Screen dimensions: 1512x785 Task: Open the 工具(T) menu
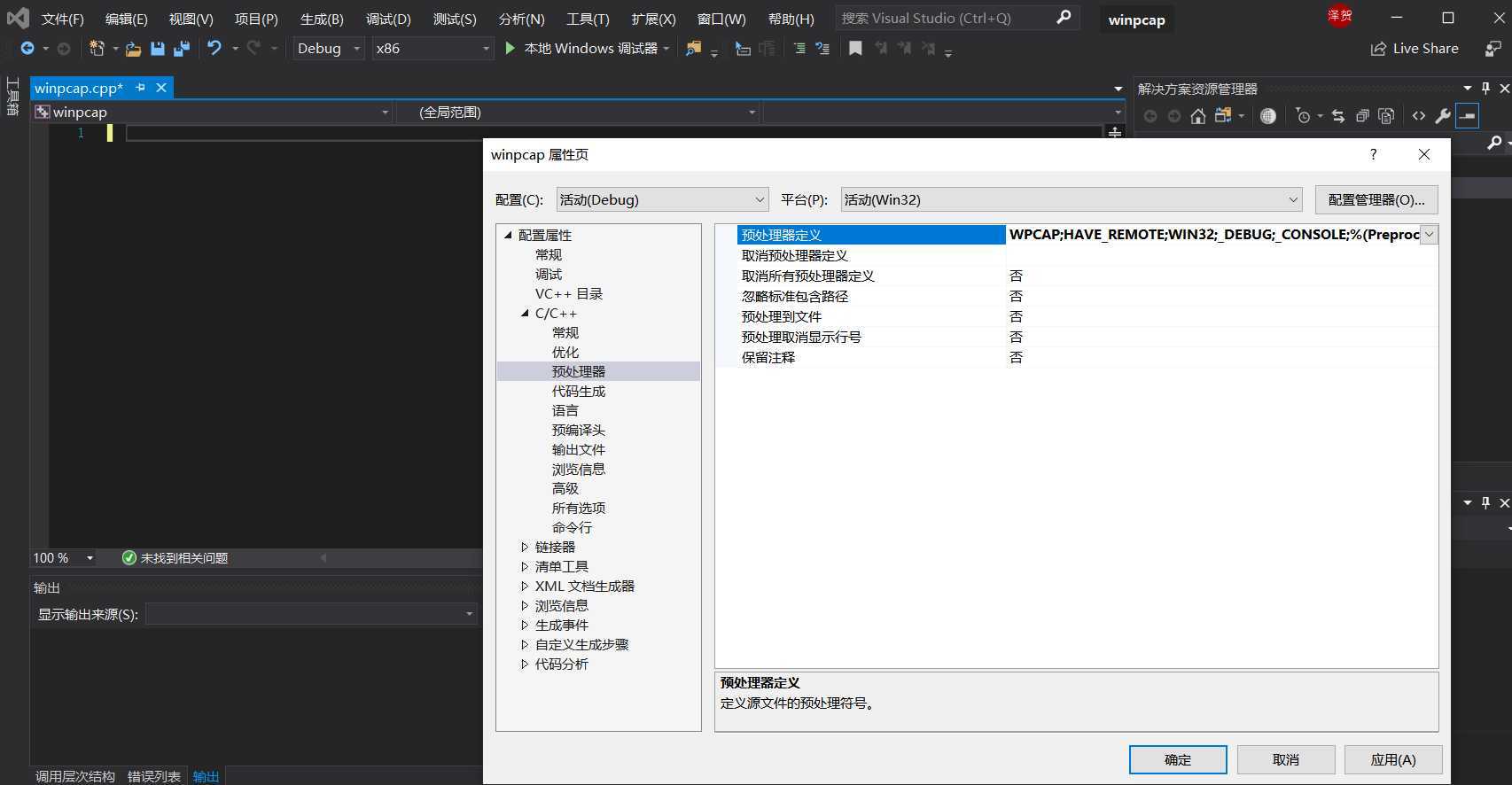tap(588, 19)
